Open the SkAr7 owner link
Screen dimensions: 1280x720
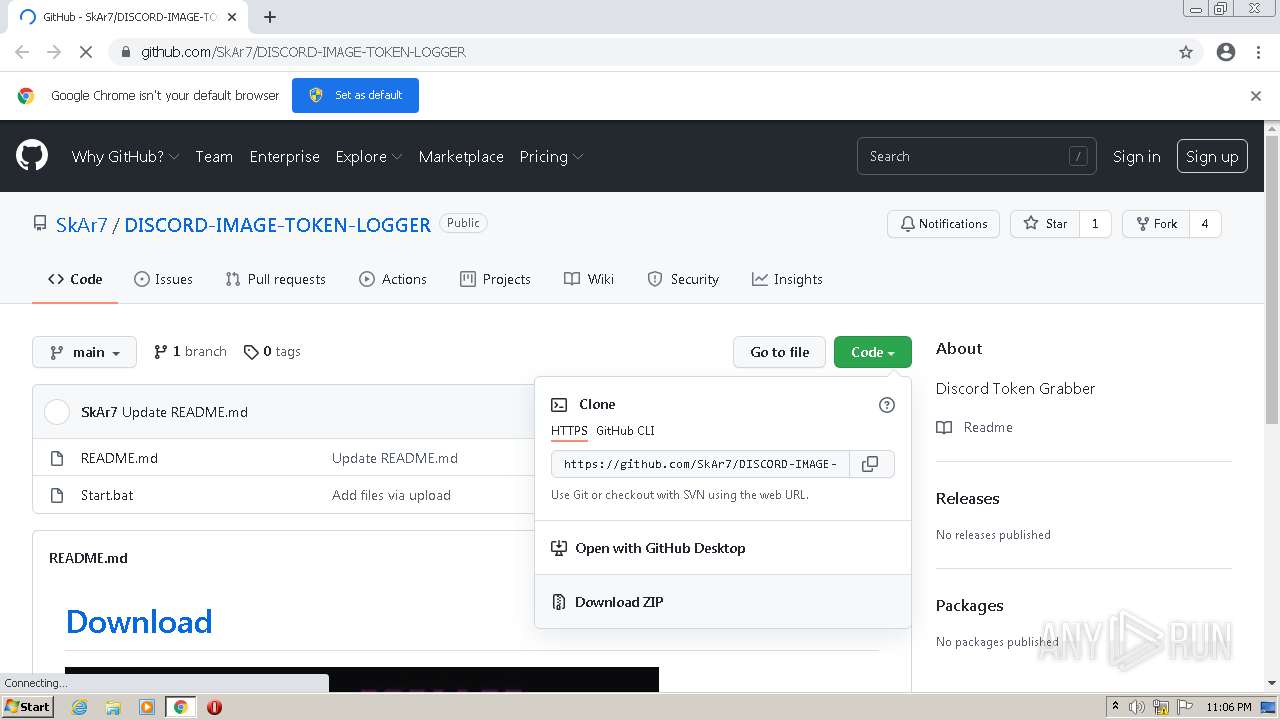pos(81,225)
